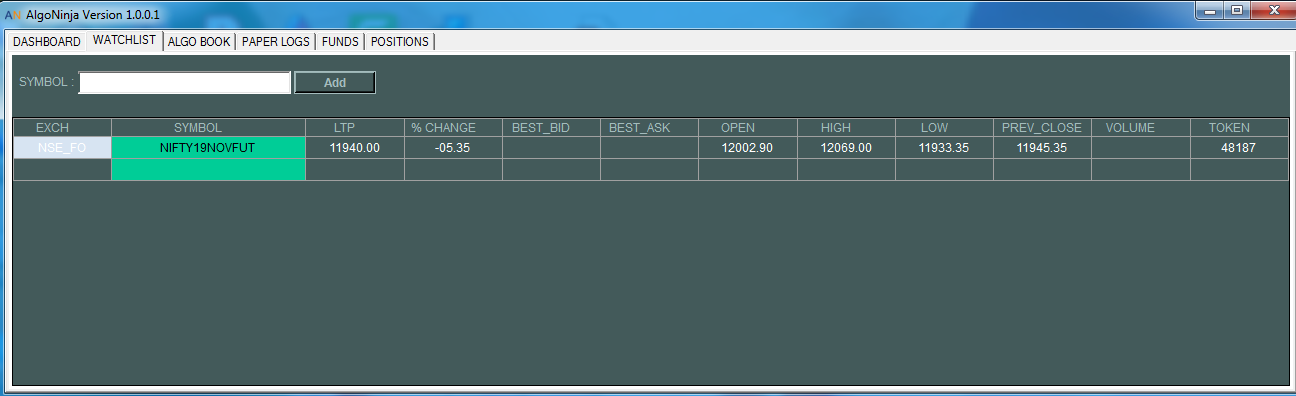The height and width of the screenshot is (396, 1296).
Task: Click the AlgoNinja app icon in title bar
Action: [x=12, y=15]
